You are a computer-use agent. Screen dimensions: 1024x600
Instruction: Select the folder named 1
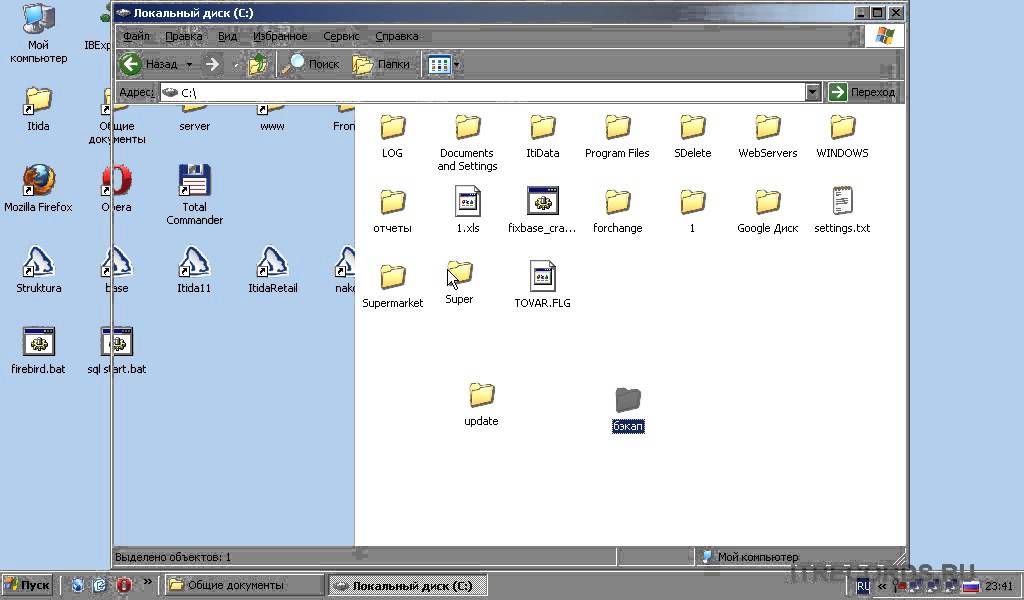[692, 212]
